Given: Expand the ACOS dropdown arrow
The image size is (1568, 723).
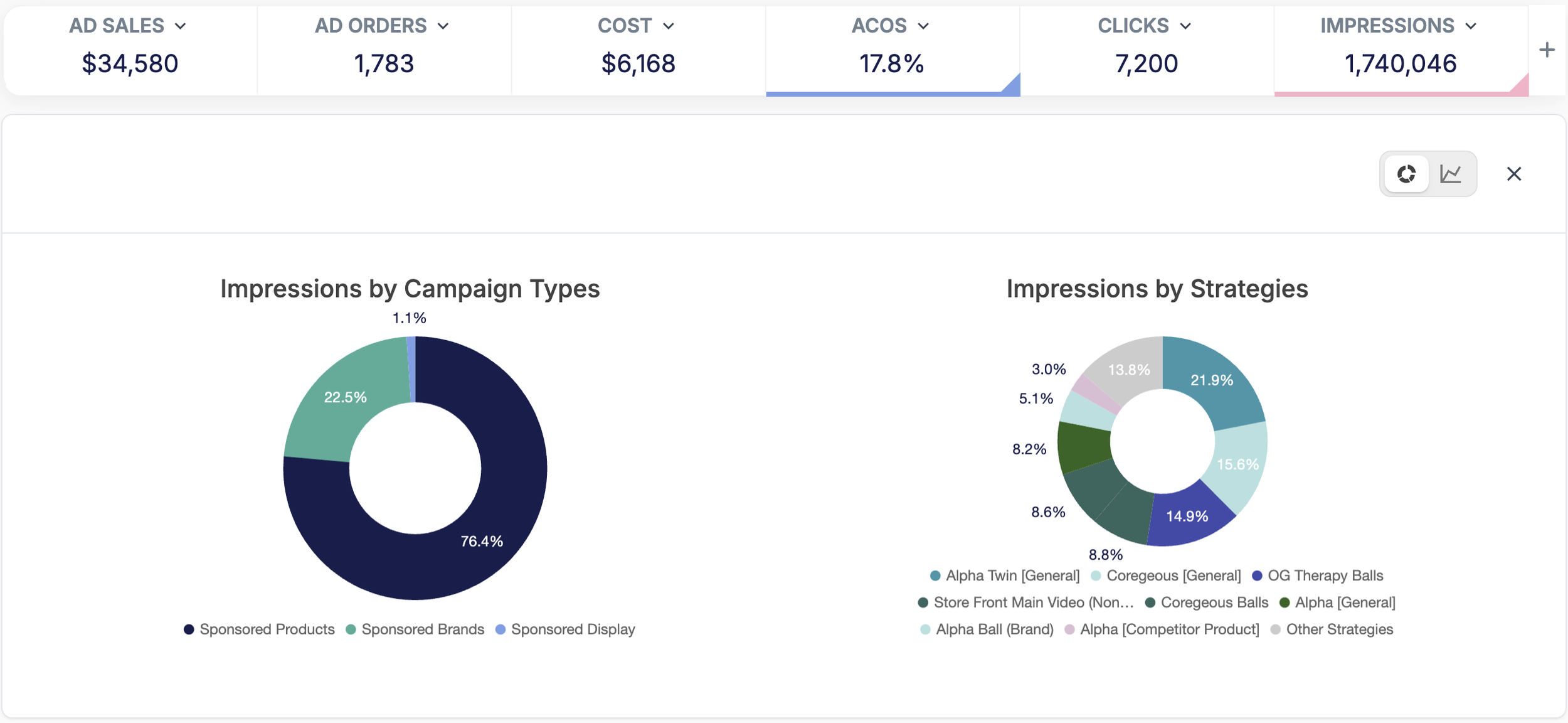Looking at the screenshot, I should click(x=923, y=26).
